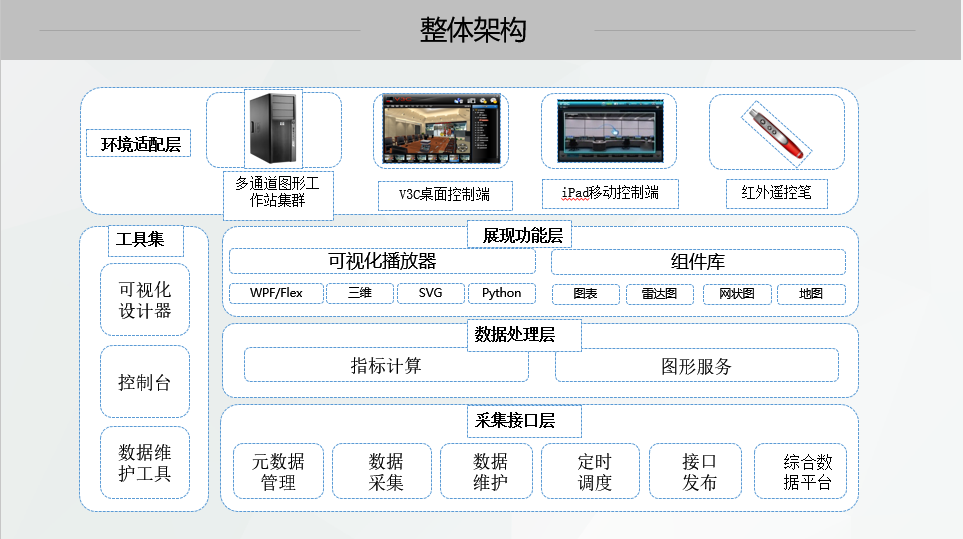The height and width of the screenshot is (539, 963).
Task: Click the 综合数据平台 box
Action: (x=801, y=471)
